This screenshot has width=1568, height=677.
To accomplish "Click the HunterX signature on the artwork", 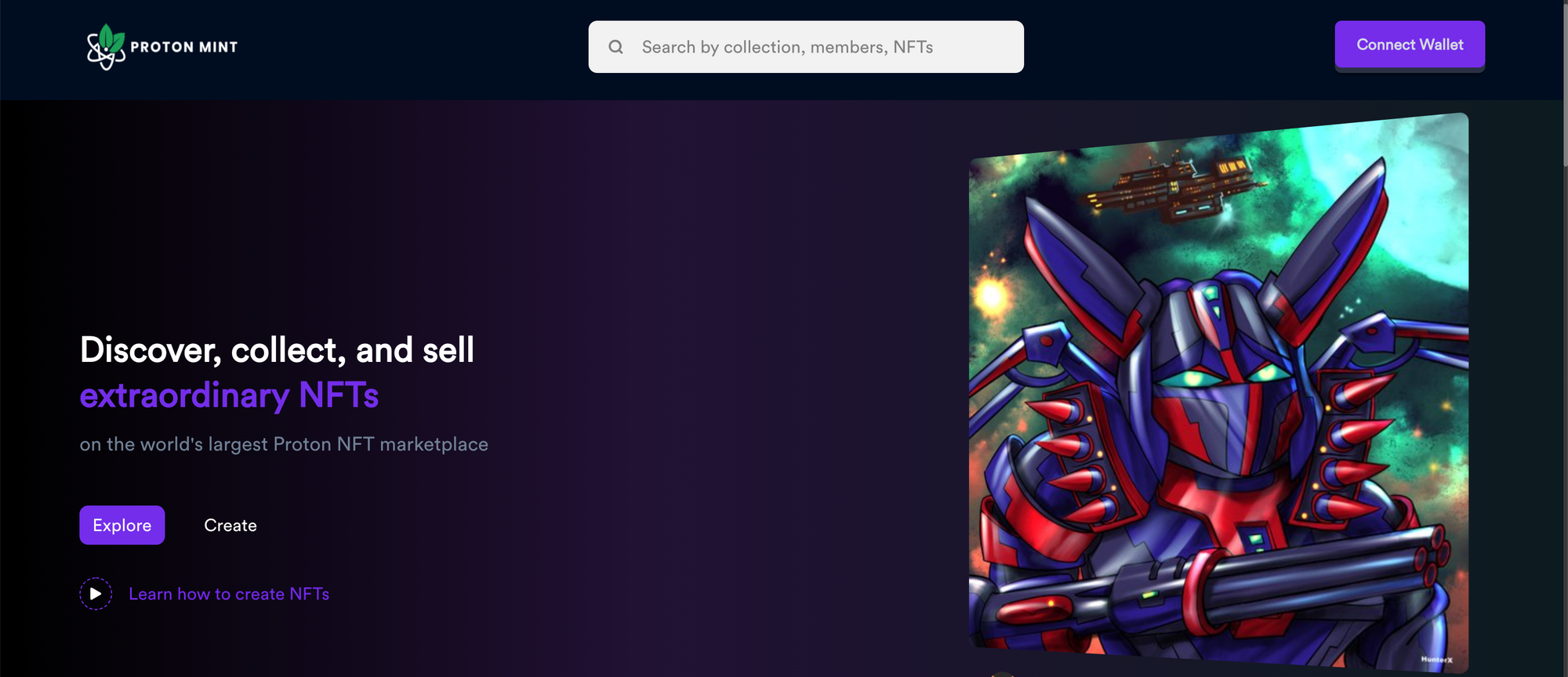I will tap(1436, 660).
